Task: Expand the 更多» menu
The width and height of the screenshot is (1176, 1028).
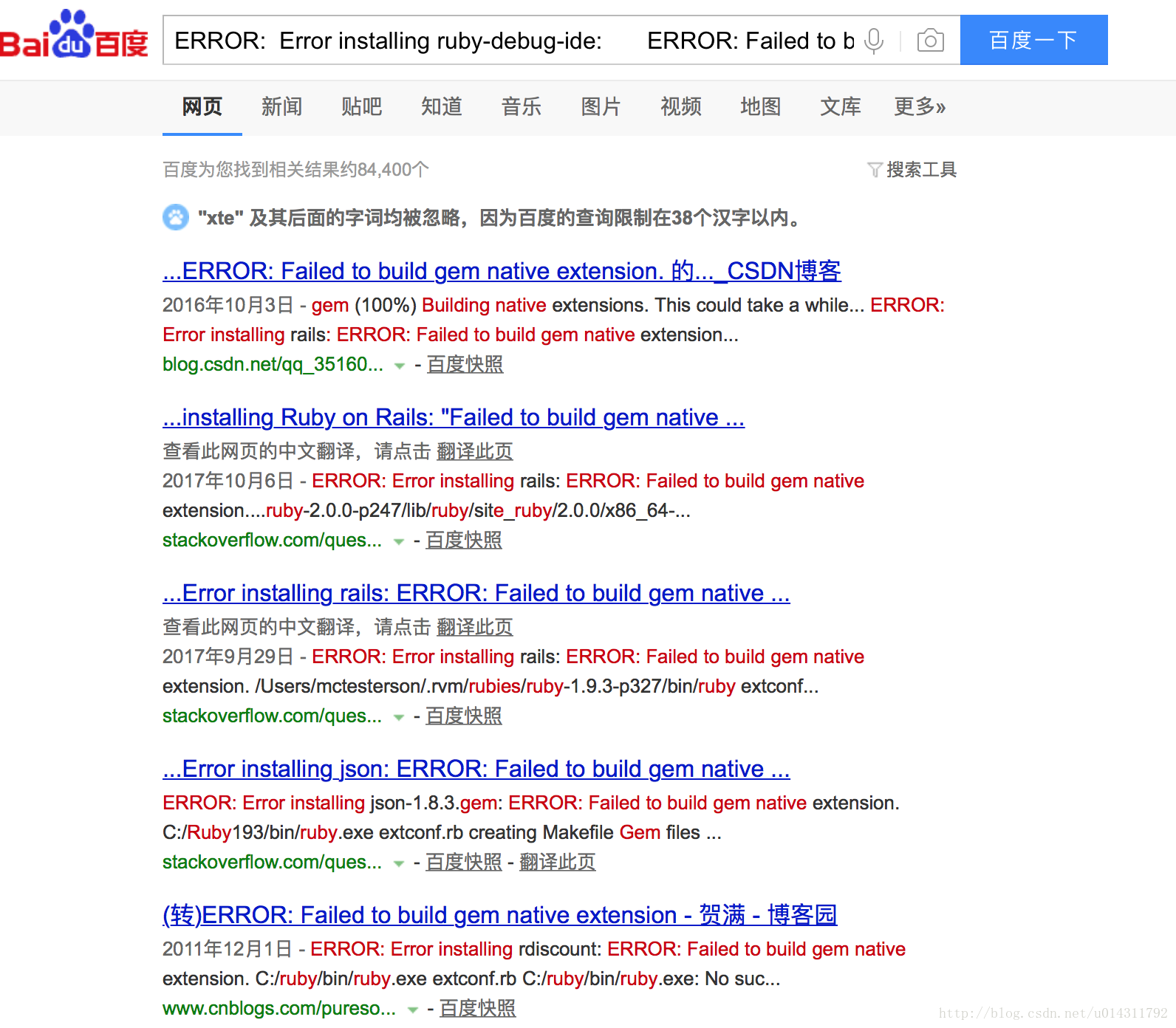Action: (x=920, y=106)
